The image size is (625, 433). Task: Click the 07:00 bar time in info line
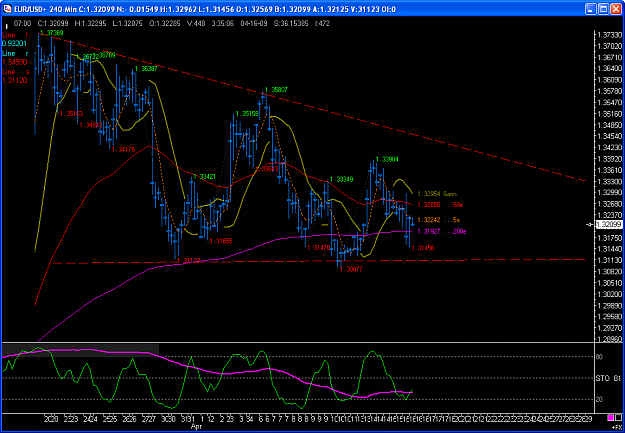[x=22, y=23]
